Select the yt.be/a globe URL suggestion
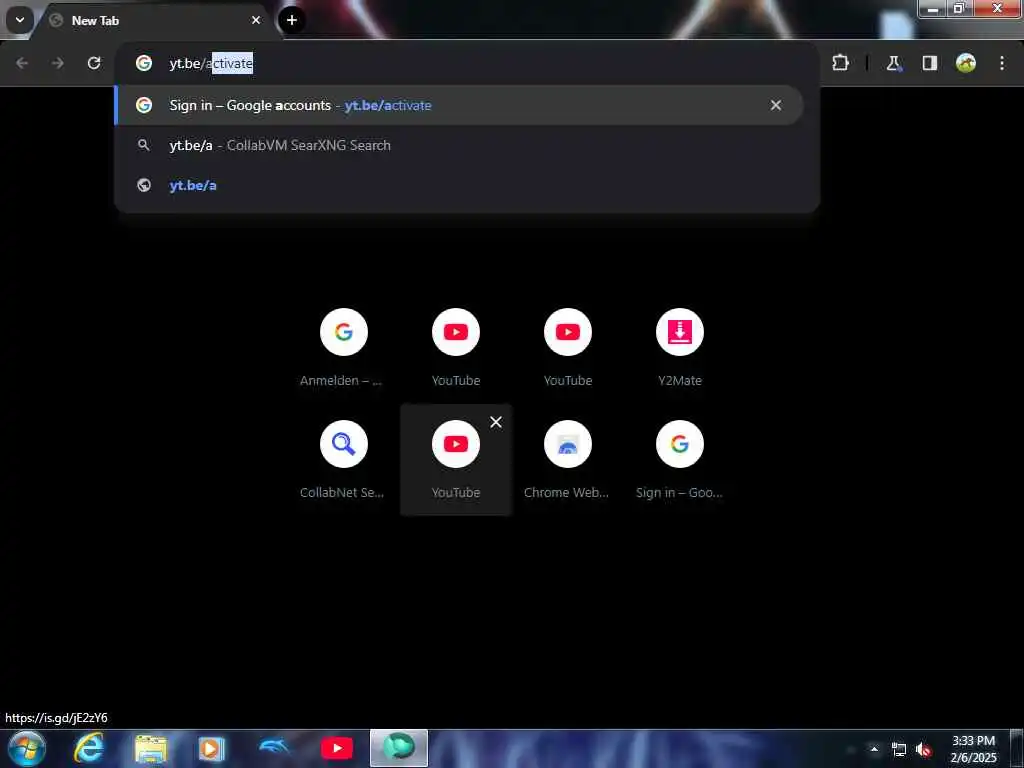 coord(458,185)
